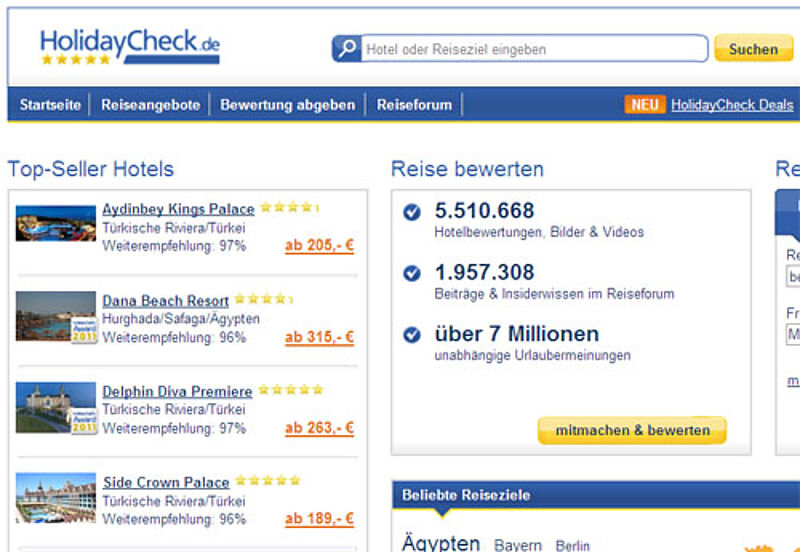Go to the Startseite menu item
Screen dimensions: 800x552
point(50,105)
